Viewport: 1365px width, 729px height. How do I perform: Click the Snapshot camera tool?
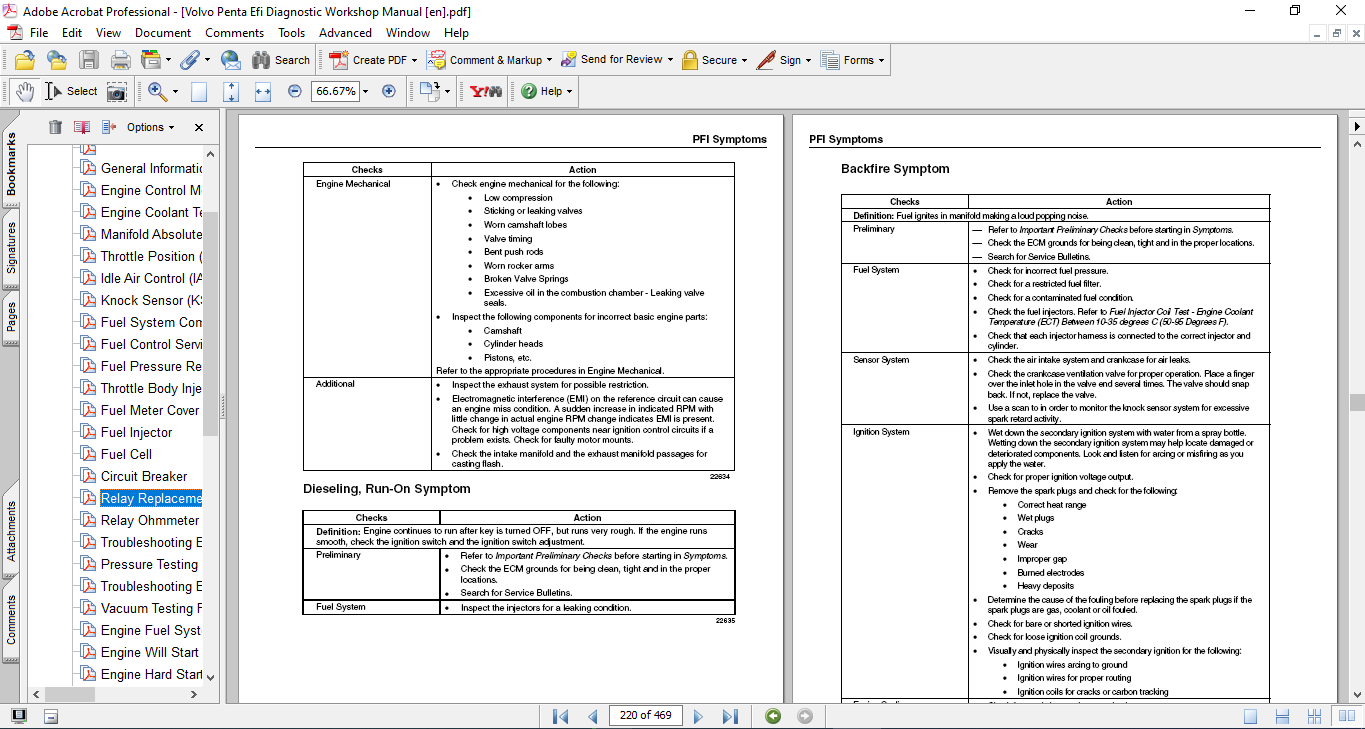pos(117,91)
